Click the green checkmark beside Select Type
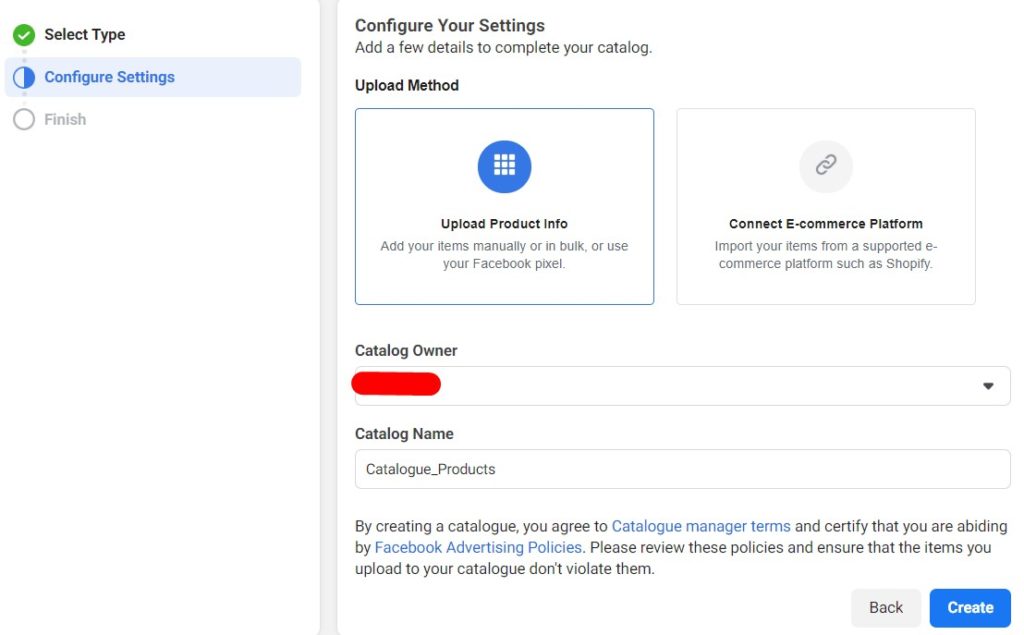The height and width of the screenshot is (635, 1024). [24, 35]
